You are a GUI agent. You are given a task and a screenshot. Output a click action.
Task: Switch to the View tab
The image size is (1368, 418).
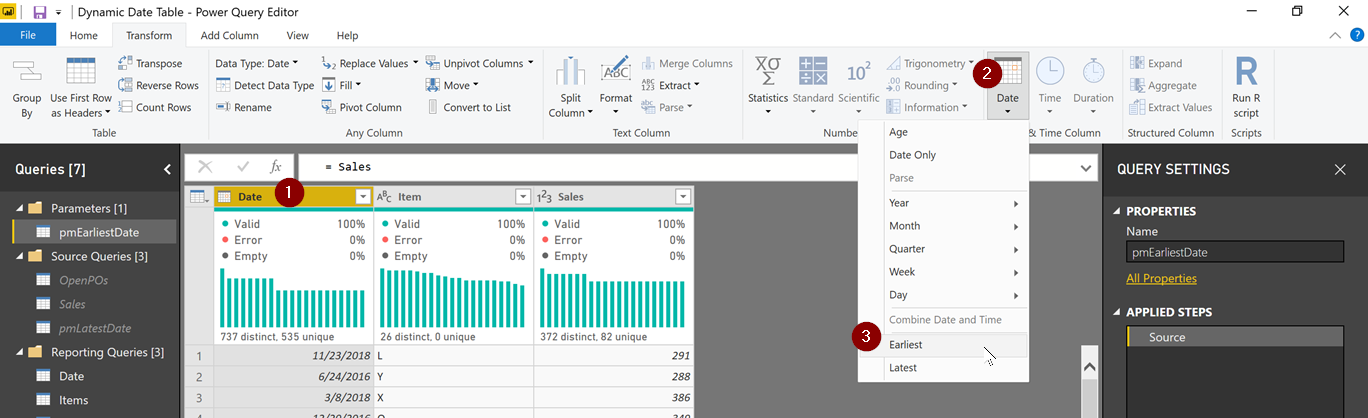[298, 35]
